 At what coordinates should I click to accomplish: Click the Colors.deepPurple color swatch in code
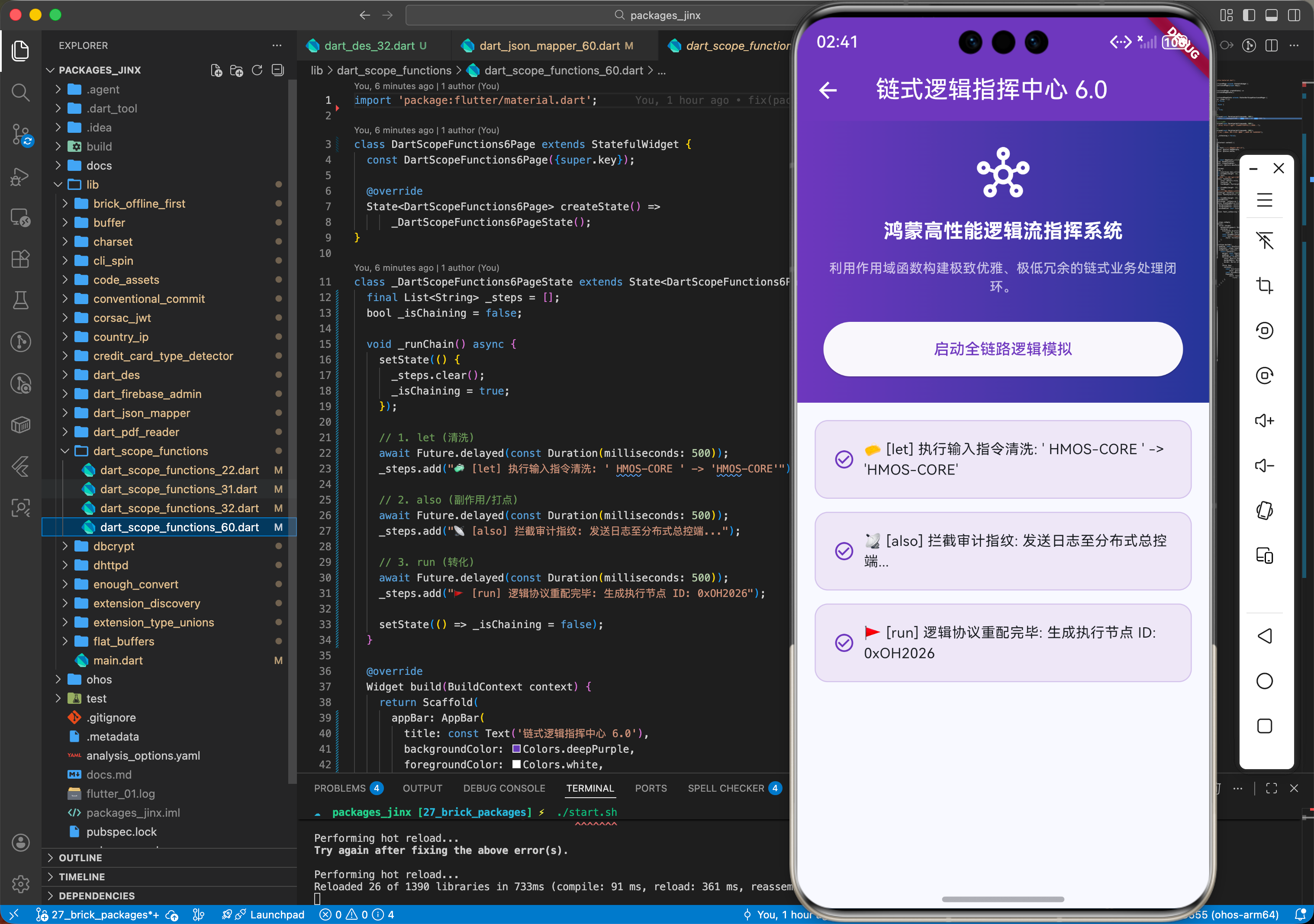[x=516, y=749]
